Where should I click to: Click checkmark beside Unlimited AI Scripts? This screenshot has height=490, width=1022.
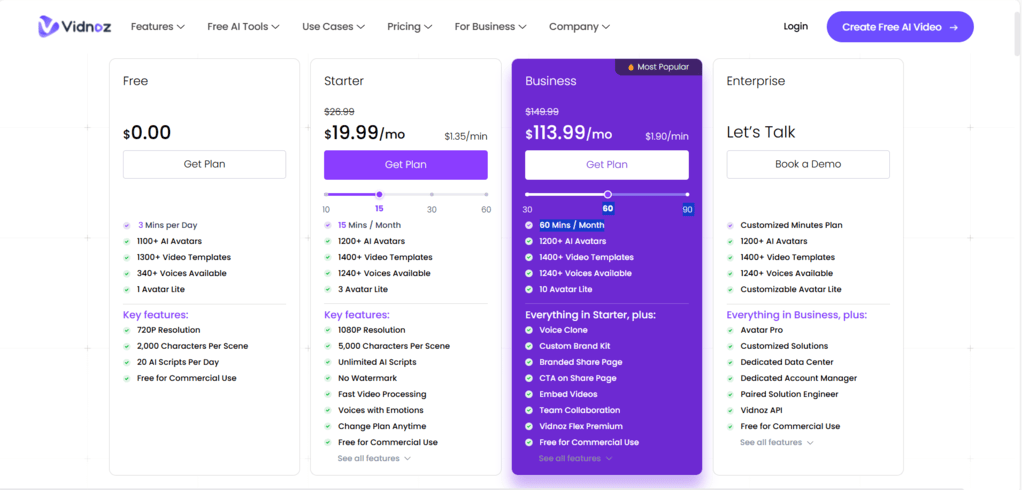click(328, 362)
